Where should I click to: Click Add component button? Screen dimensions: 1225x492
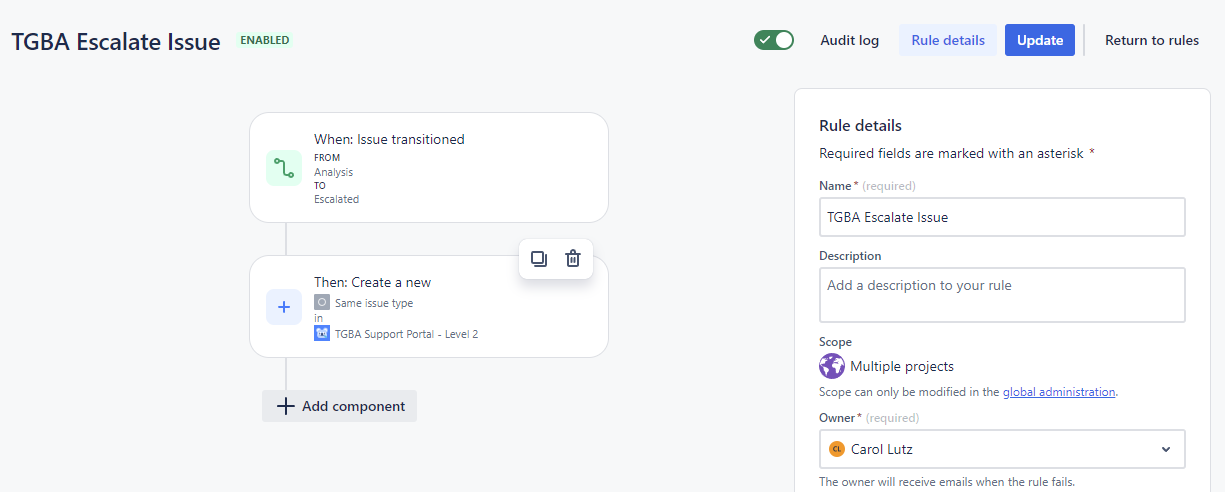click(x=340, y=406)
